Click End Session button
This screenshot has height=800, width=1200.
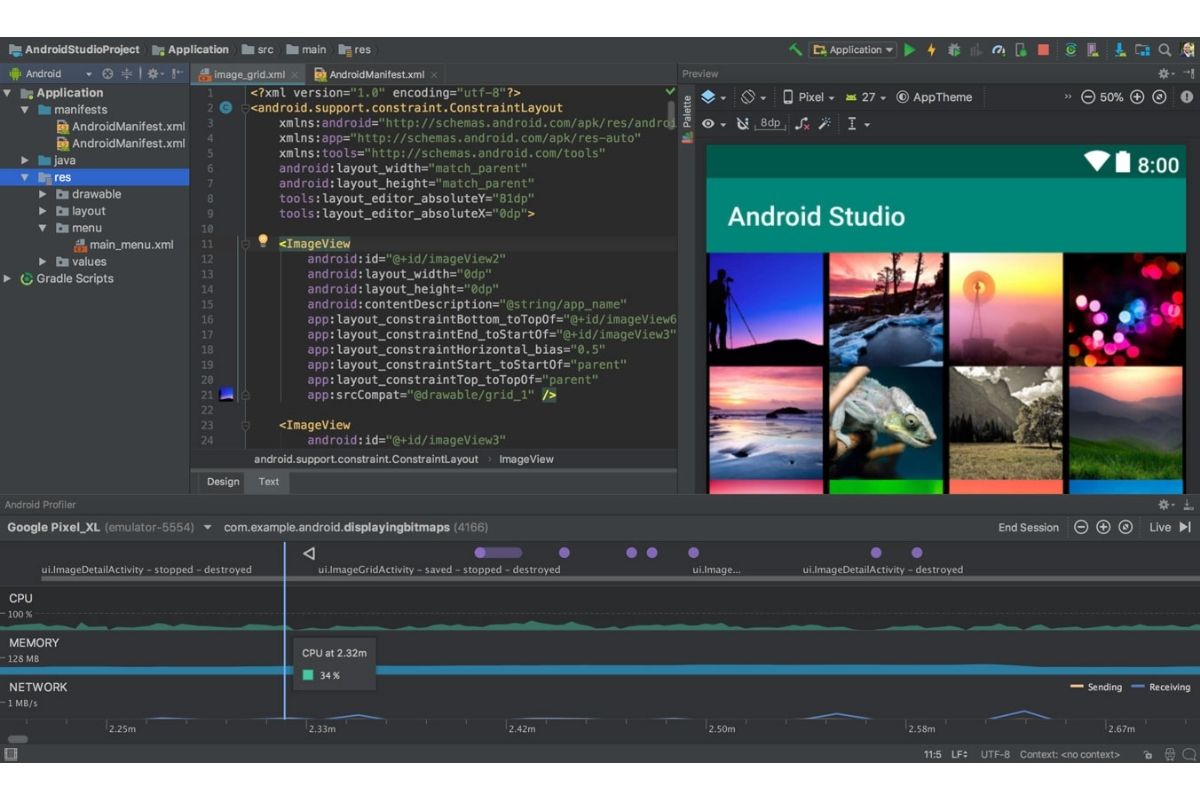click(1028, 527)
